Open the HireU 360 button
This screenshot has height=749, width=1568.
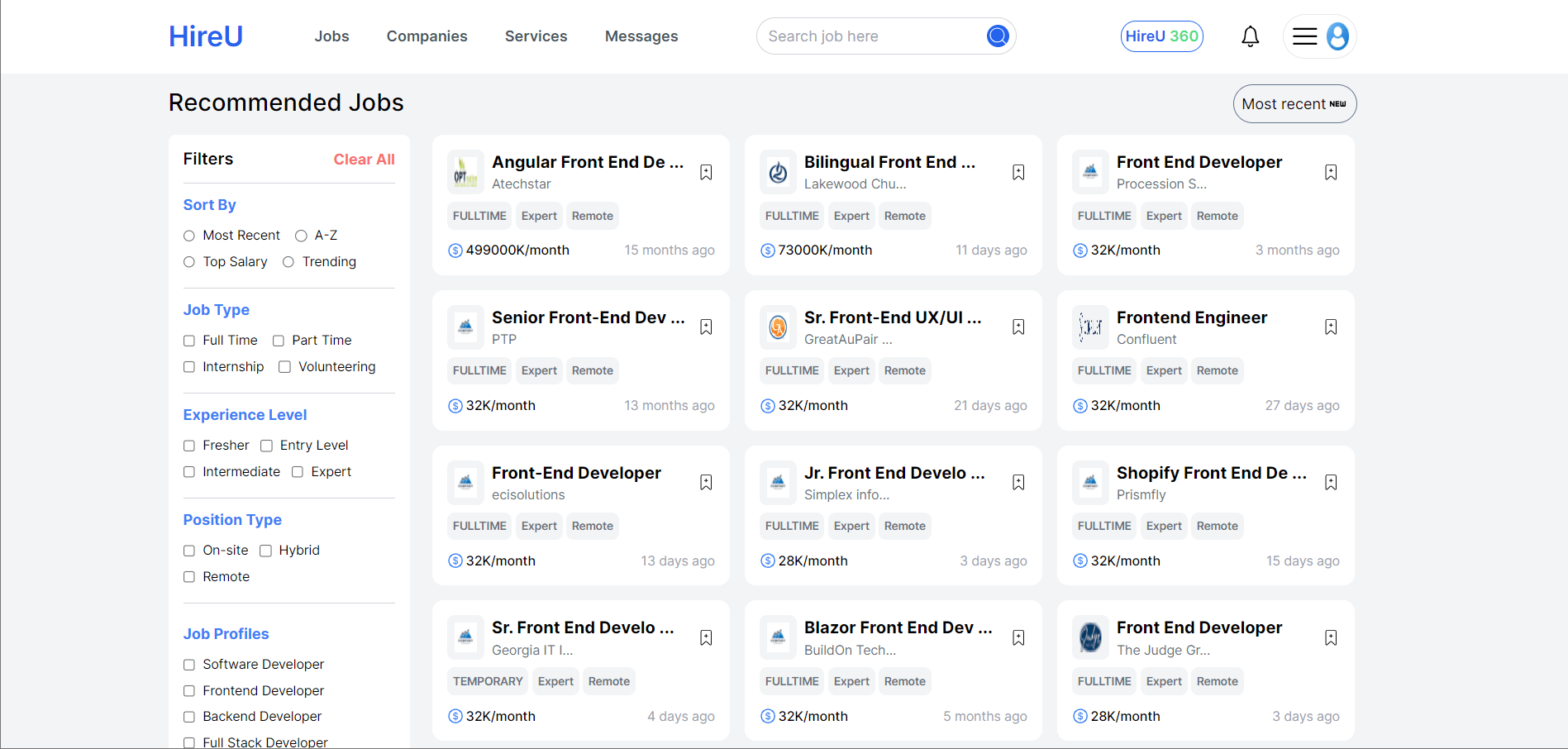point(1162,36)
